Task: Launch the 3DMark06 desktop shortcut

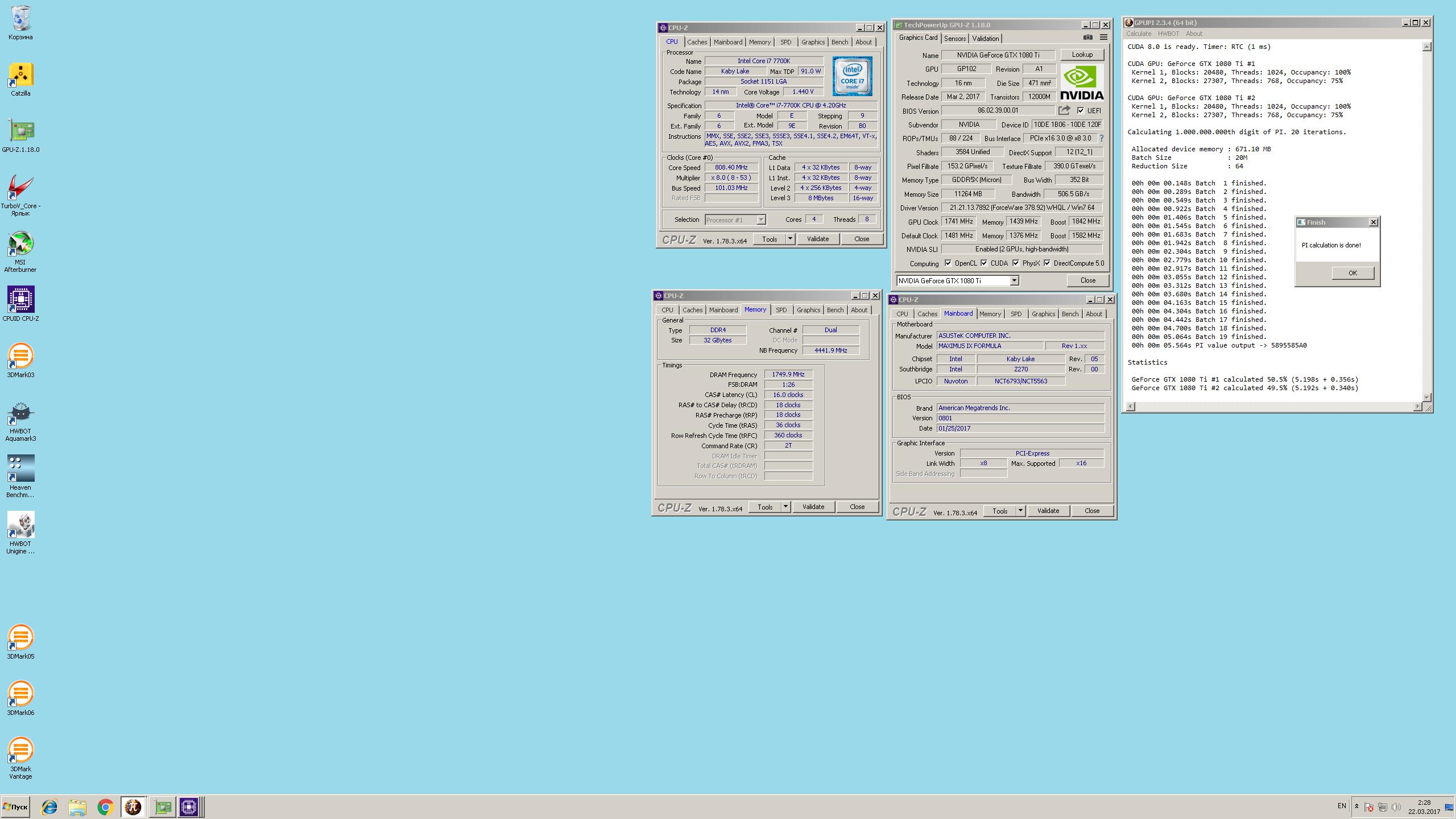Action: [x=20, y=698]
